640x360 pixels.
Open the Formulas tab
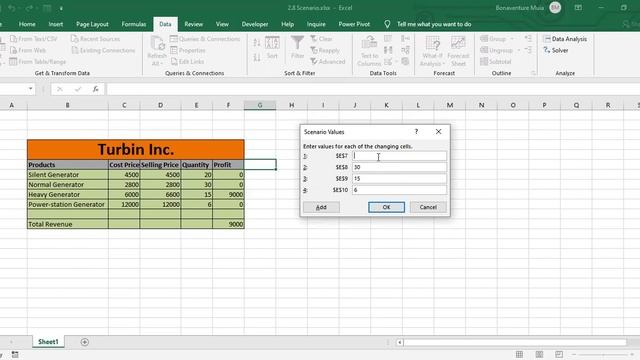click(x=133, y=24)
